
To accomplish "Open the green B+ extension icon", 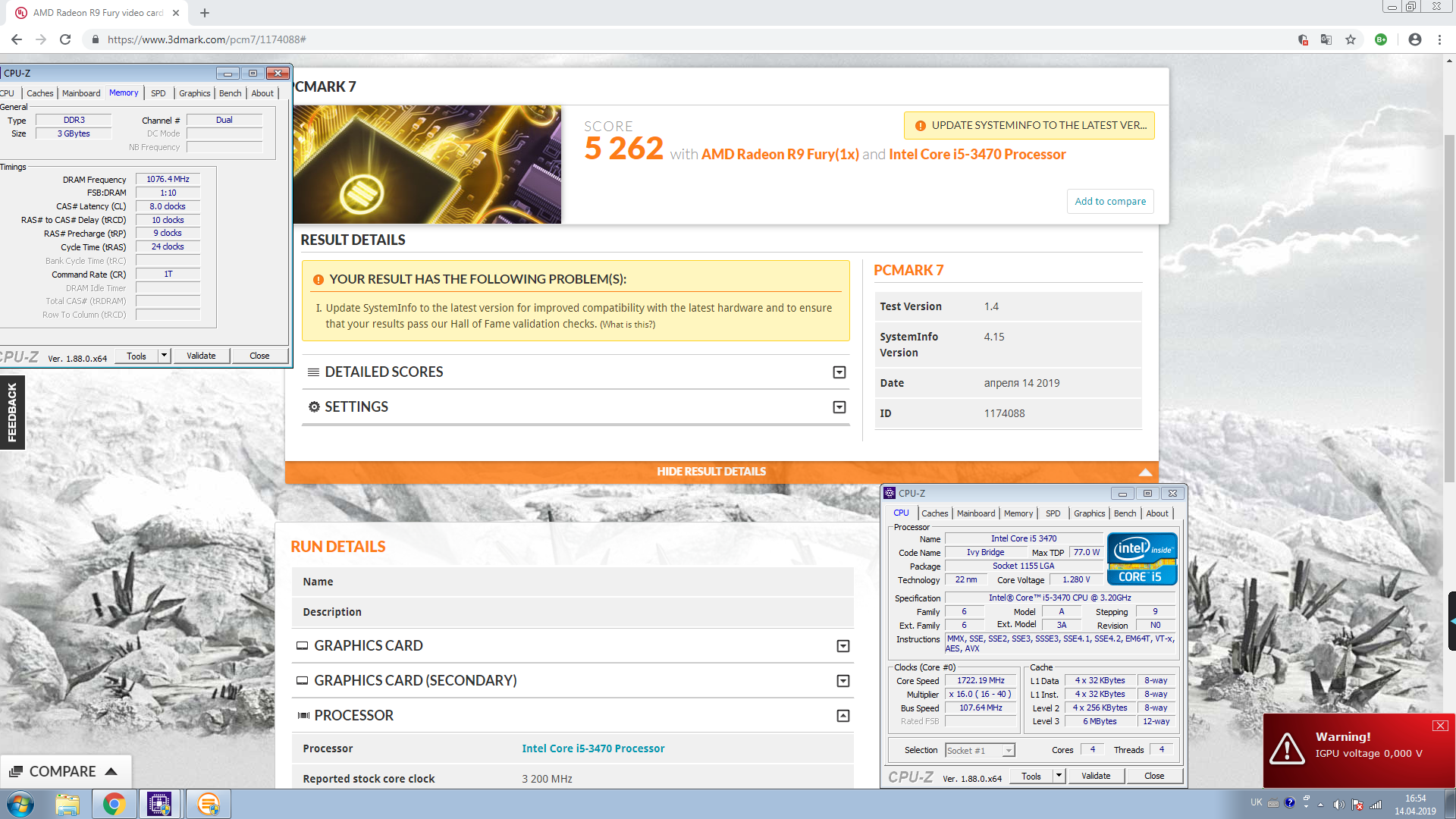I will [x=1381, y=39].
